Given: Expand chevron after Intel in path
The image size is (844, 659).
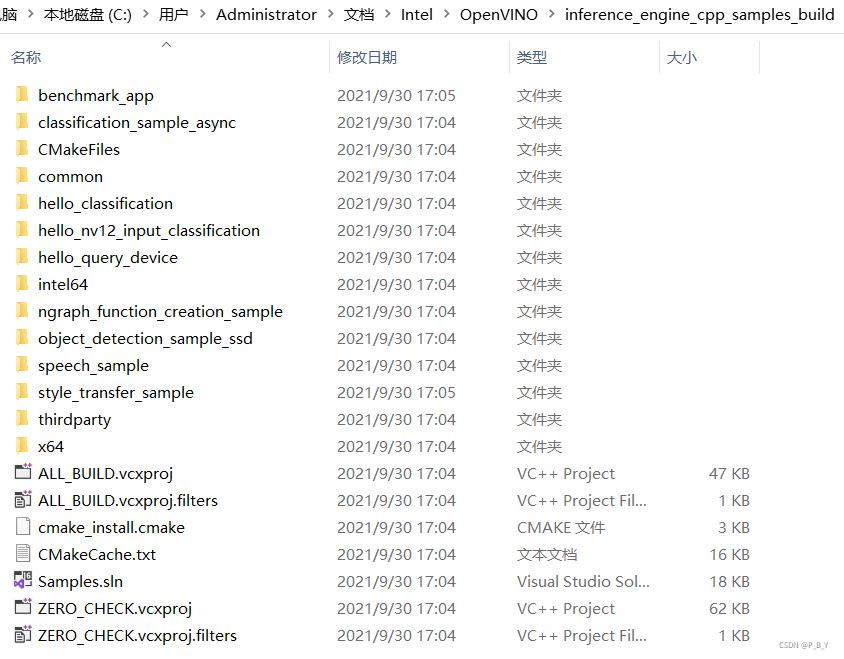Looking at the screenshot, I should (x=446, y=15).
